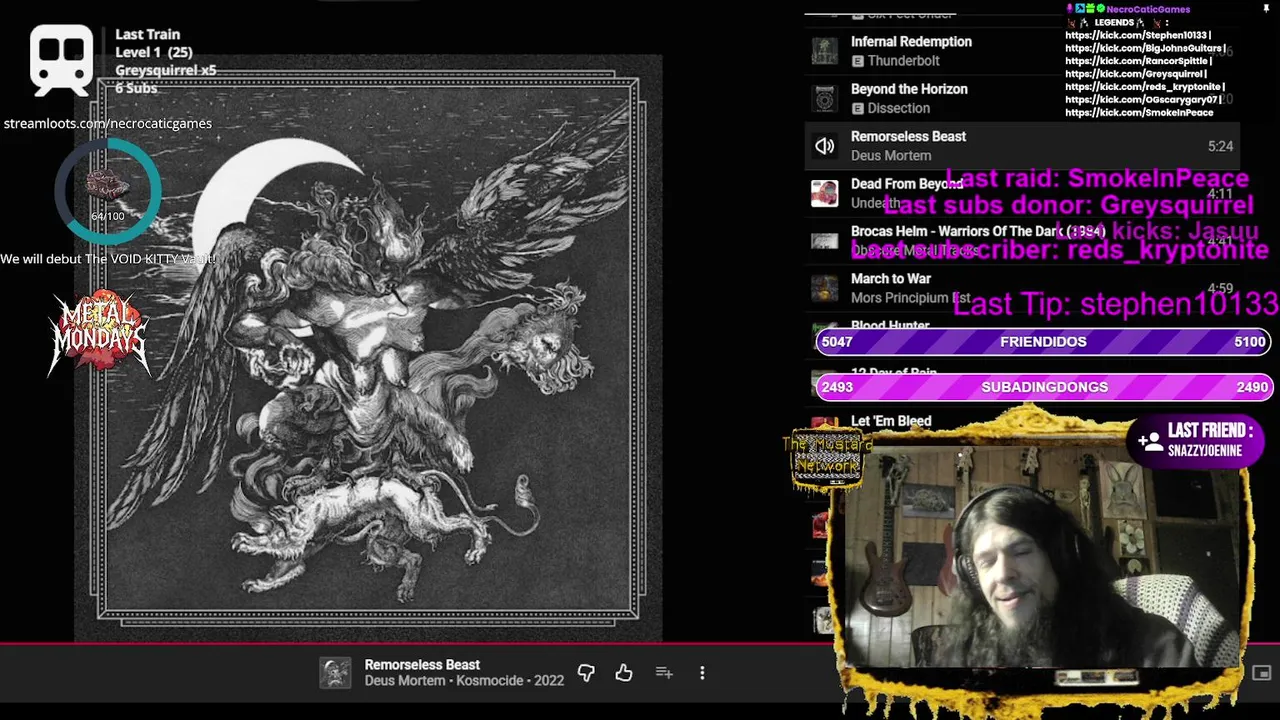Open the kick.com/BigJohnsGuitars link
Viewport: 1280px width, 720px height.
coord(1145,48)
